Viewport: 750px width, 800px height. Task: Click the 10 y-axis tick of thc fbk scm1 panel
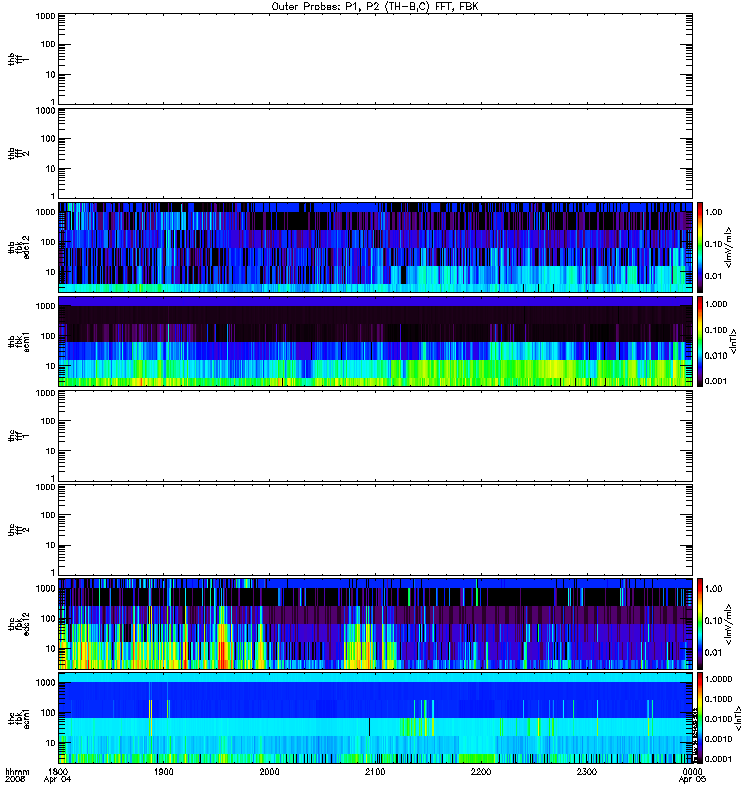pyautogui.click(x=51, y=743)
